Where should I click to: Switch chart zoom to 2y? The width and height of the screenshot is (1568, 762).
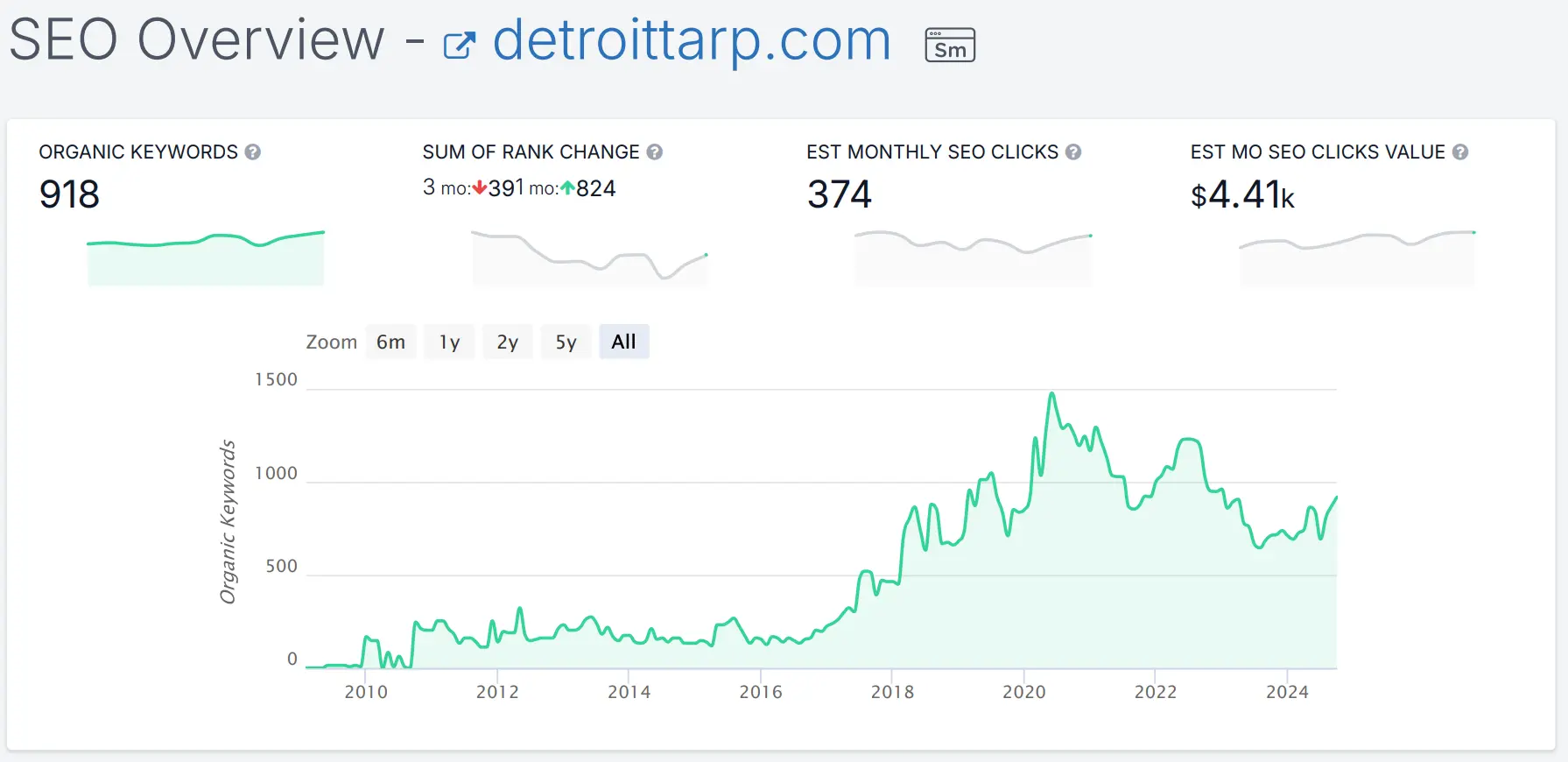(x=508, y=342)
